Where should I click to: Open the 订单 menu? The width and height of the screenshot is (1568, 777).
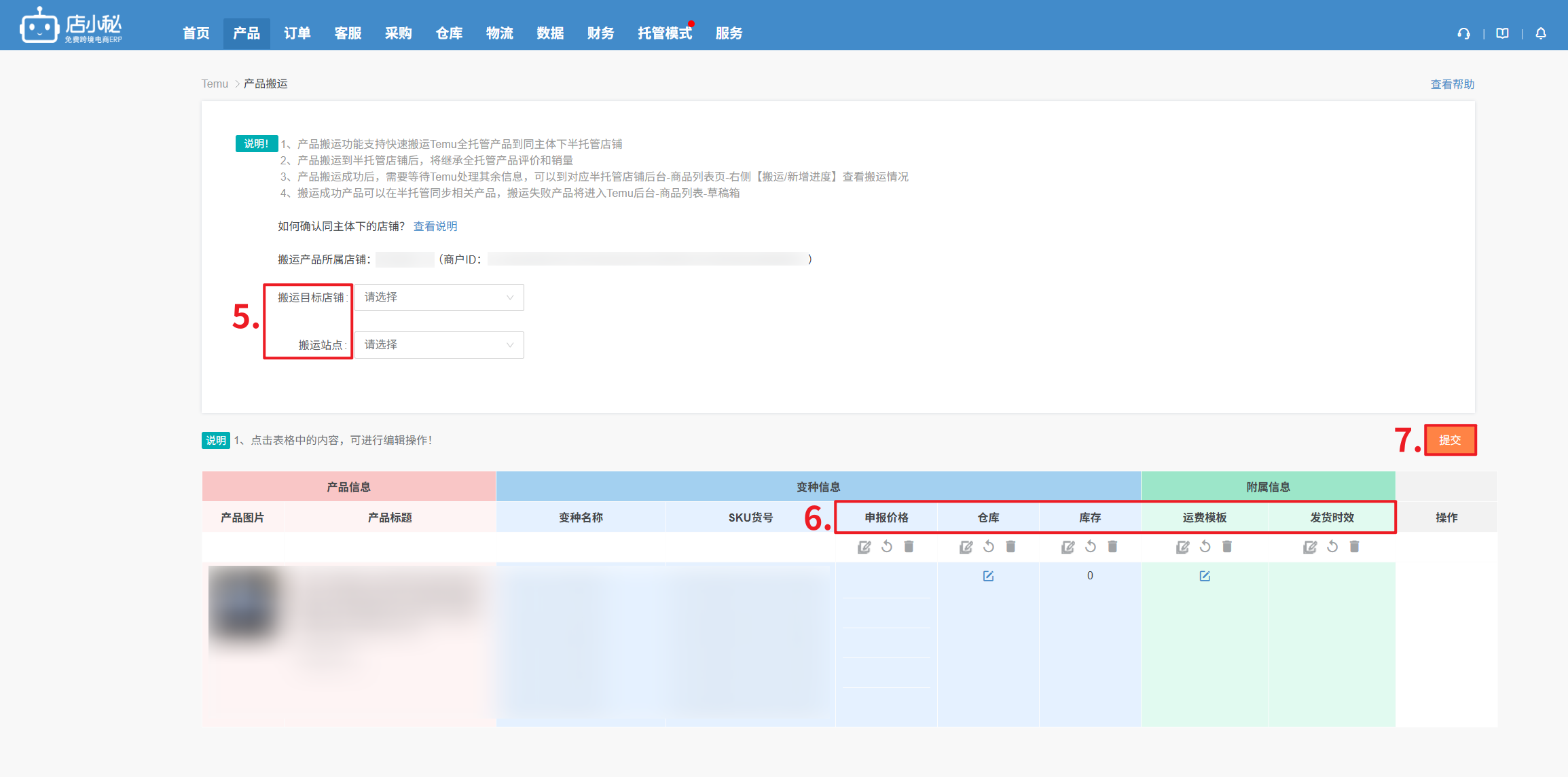(x=297, y=33)
